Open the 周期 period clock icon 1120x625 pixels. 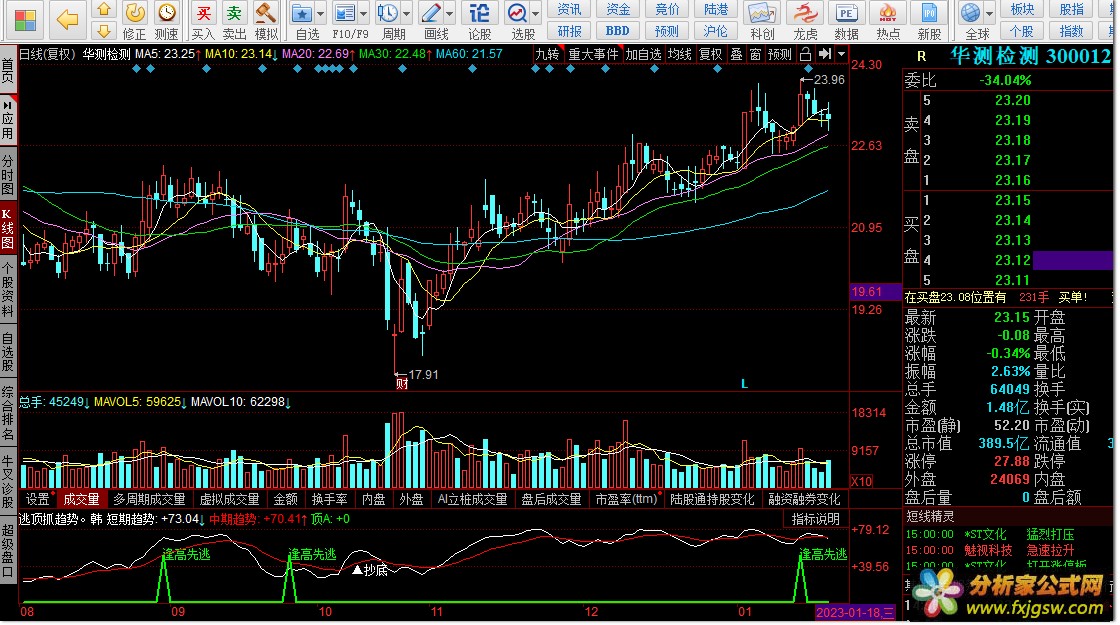(389, 13)
